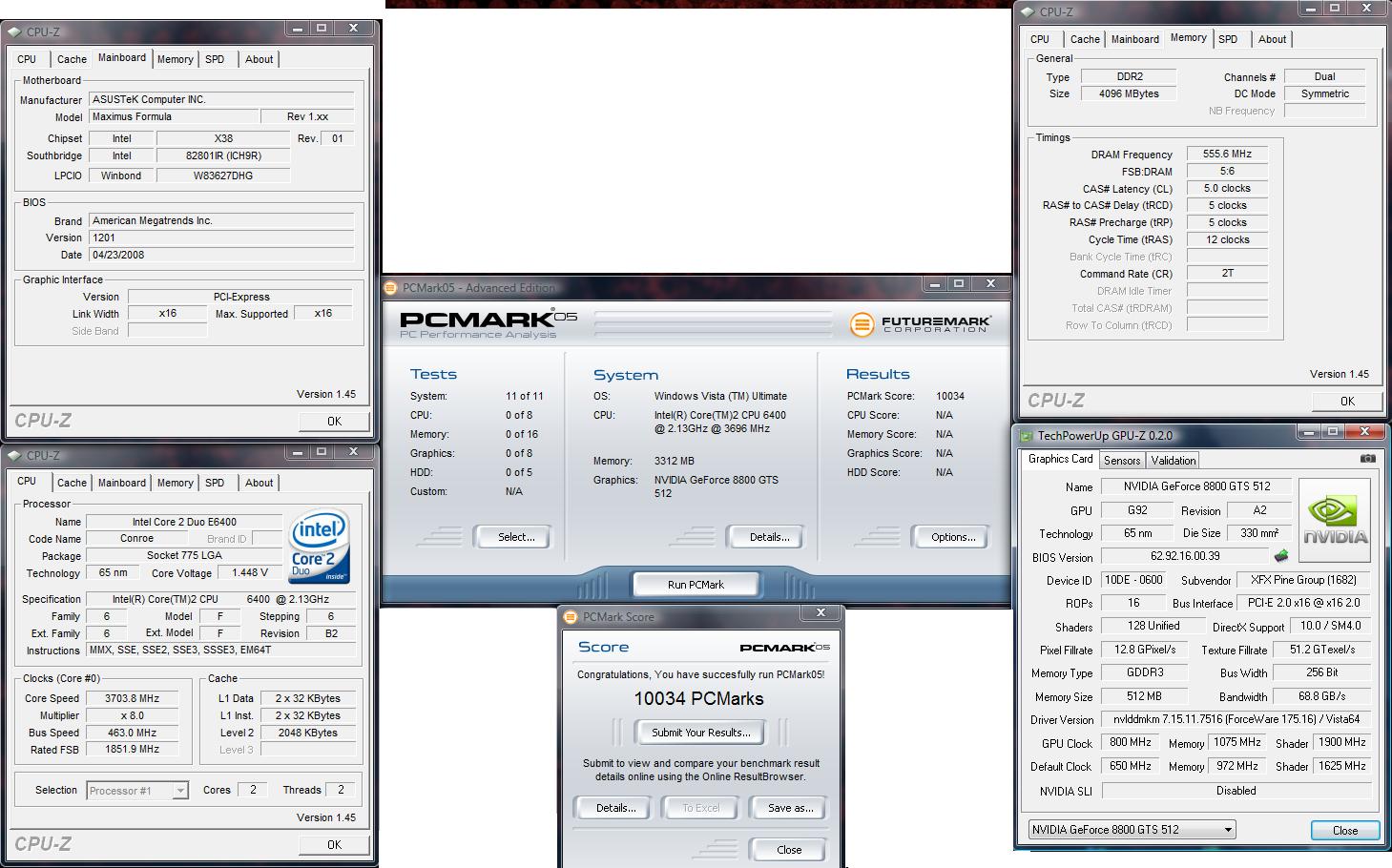Click the BIOS save chip icon in GPU-Z
The height and width of the screenshot is (868, 1392).
pos(1280,556)
